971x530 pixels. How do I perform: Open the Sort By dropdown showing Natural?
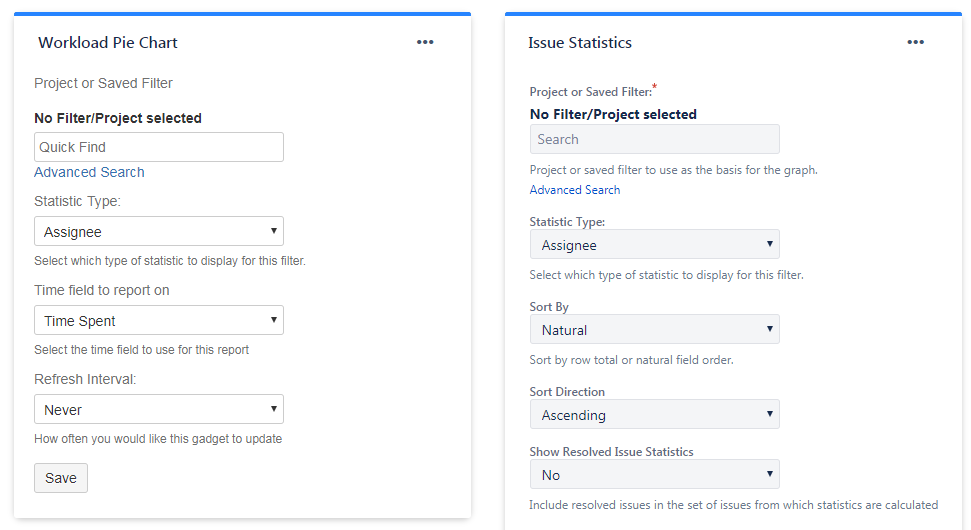(x=654, y=330)
